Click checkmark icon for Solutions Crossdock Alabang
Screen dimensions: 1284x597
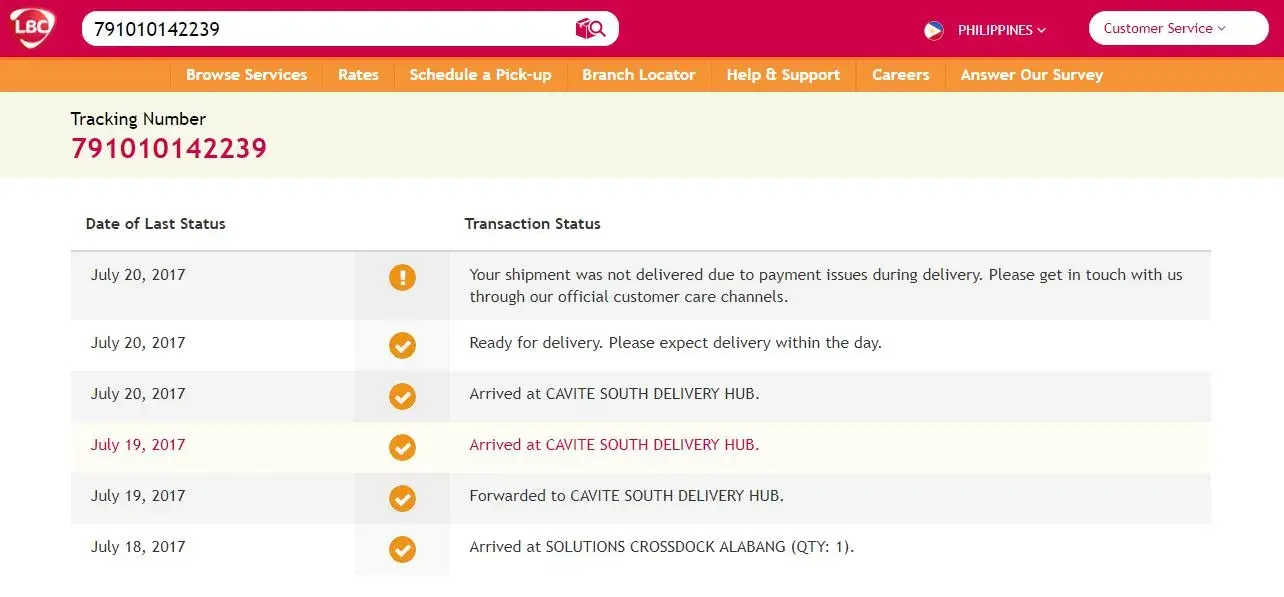click(x=402, y=549)
